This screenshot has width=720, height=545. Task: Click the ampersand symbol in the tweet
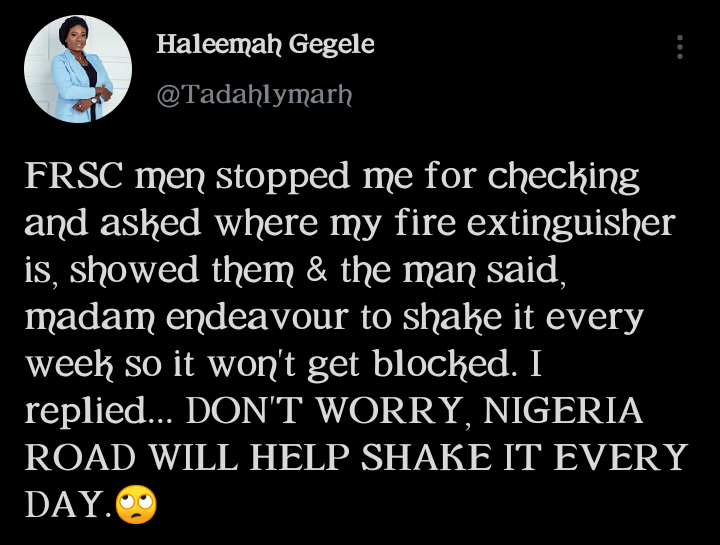(x=316, y=270)
